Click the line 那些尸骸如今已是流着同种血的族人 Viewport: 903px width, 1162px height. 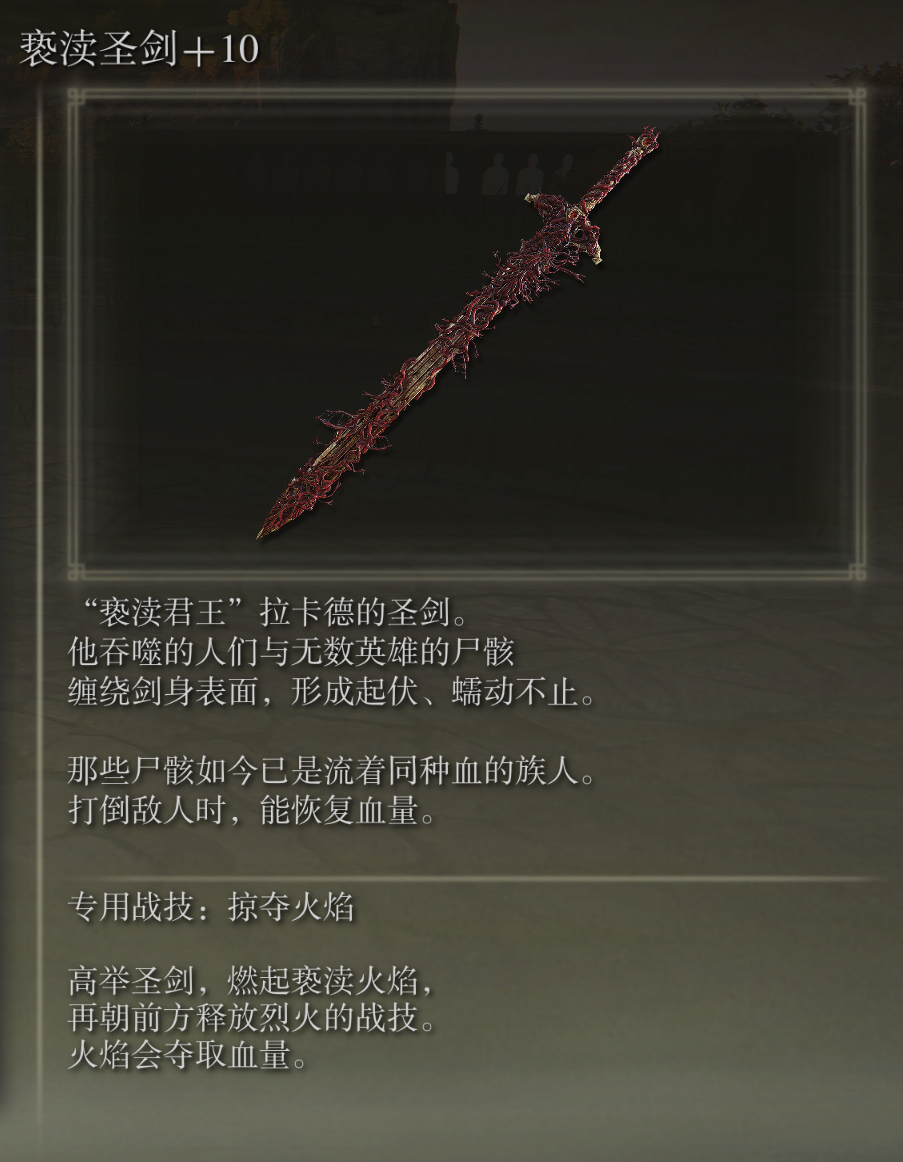[331, 771]
